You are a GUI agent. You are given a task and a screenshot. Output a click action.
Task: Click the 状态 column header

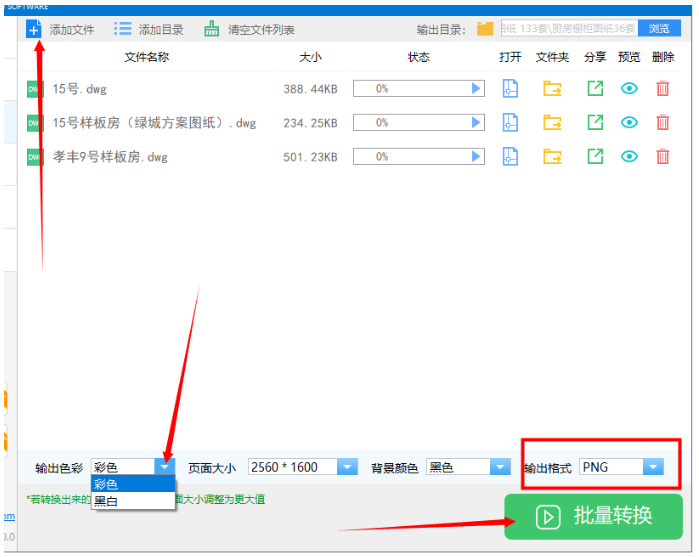pos(419,57)
